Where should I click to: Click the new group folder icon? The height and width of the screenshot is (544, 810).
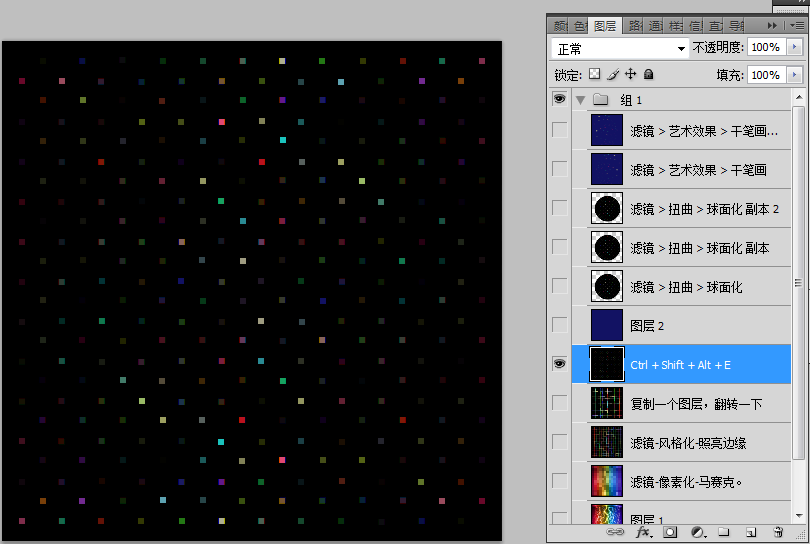pos(724,533)
